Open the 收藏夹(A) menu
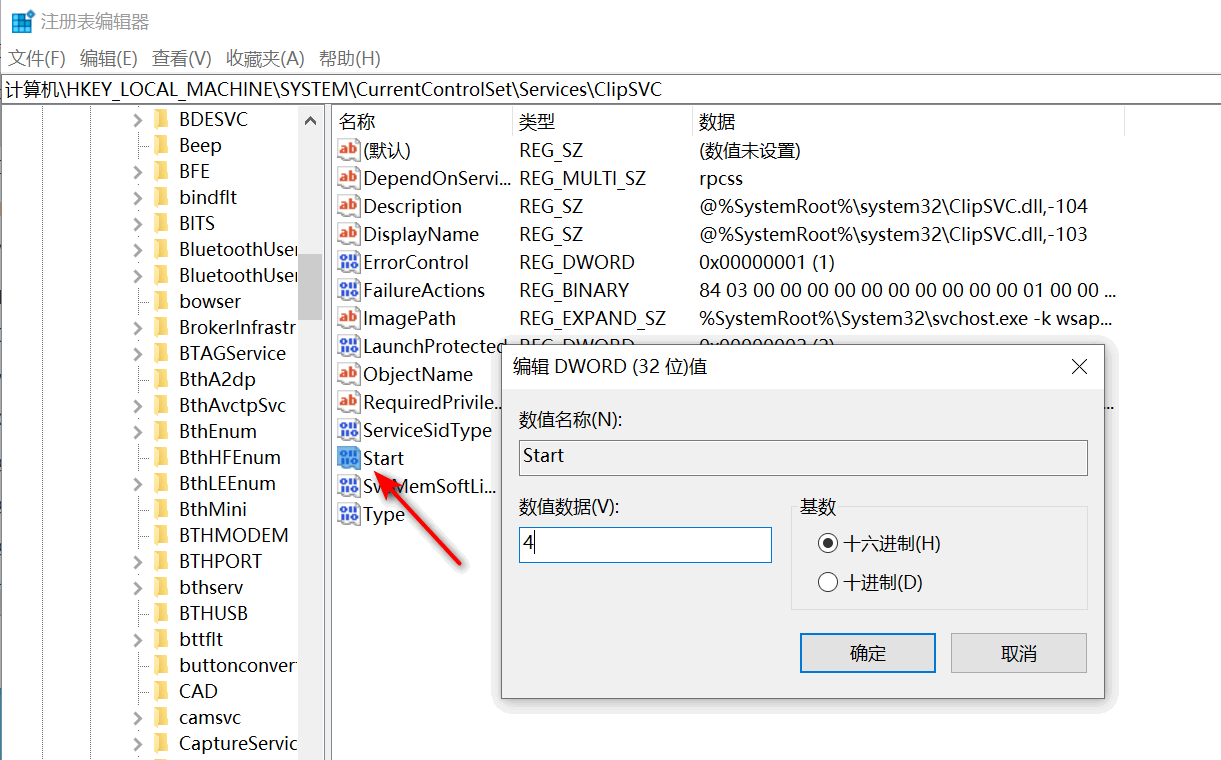 pos(265,58)
